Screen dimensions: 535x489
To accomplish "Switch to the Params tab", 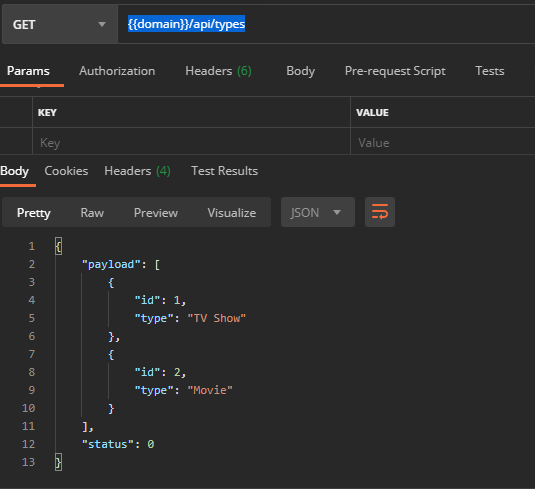I will pos(28,71).
